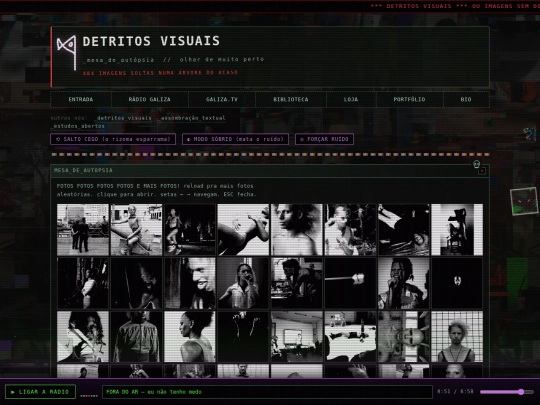Open shirtless portrait with curly hair

pyautogui.click(x=297, y=230)
